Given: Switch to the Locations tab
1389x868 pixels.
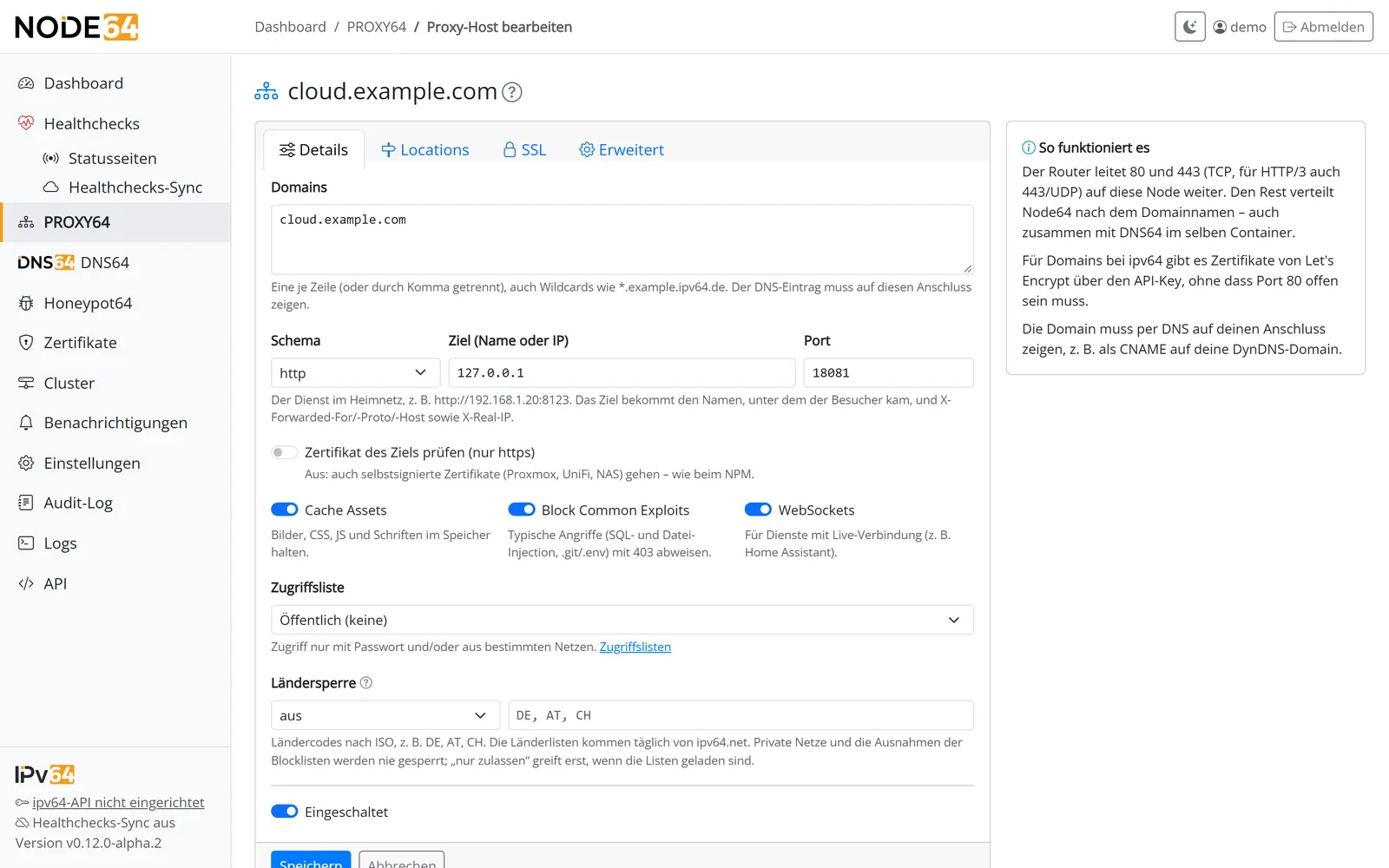Looking at the screenshot, I should coord(425,150).
